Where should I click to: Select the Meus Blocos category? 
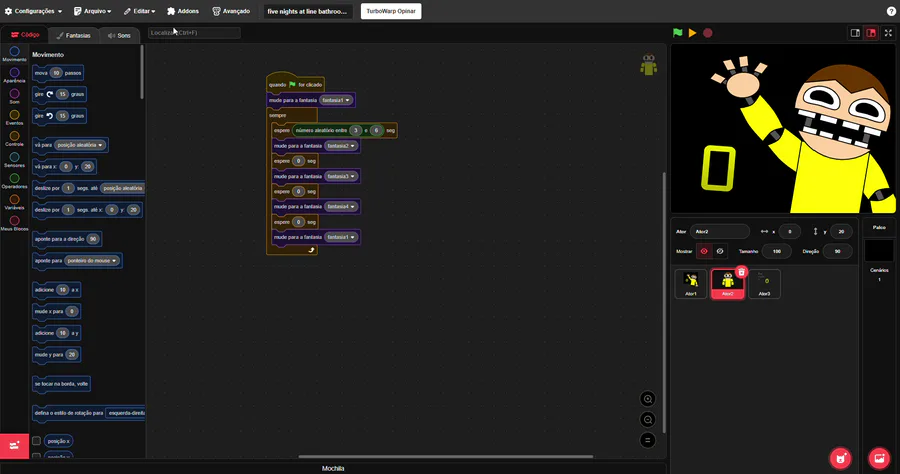coord(14,223)
